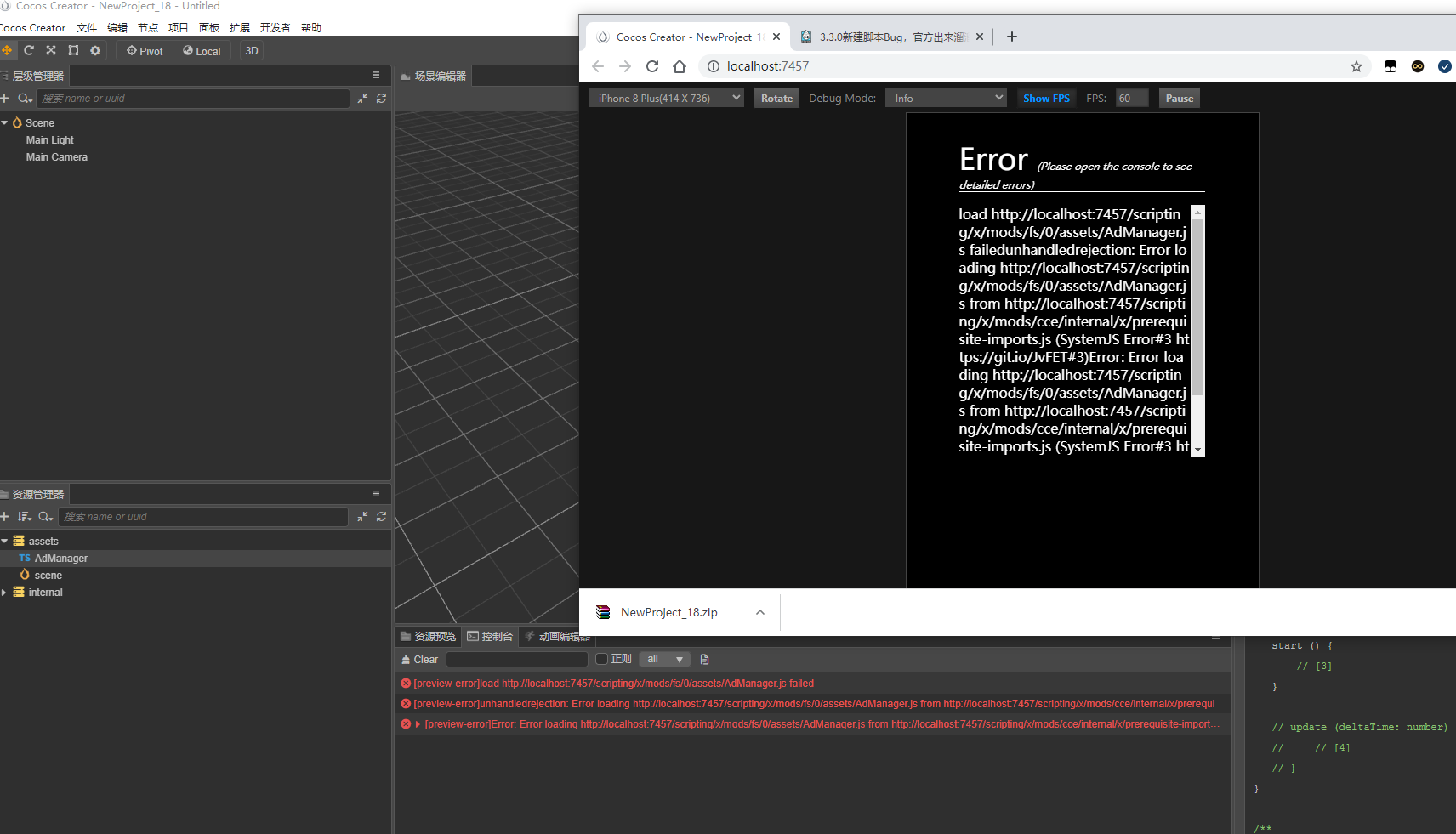
Task: Open the assets panel menu
Action: click(376, 494)
